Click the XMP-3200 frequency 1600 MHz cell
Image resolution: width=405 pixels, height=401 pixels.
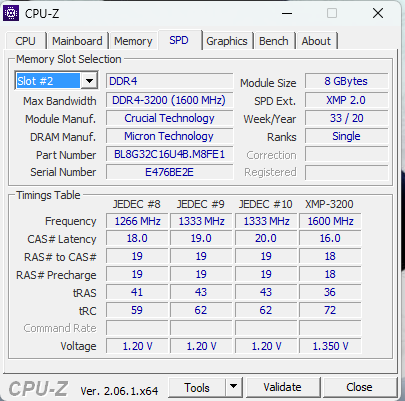pos(330,221)
